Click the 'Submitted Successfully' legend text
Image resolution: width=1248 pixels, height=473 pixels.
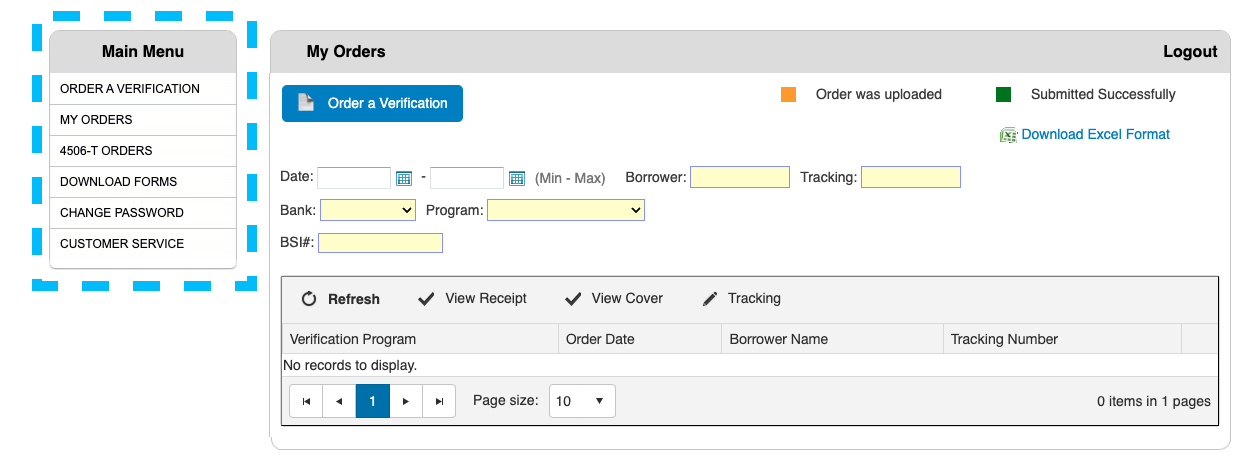(1103, 94)
